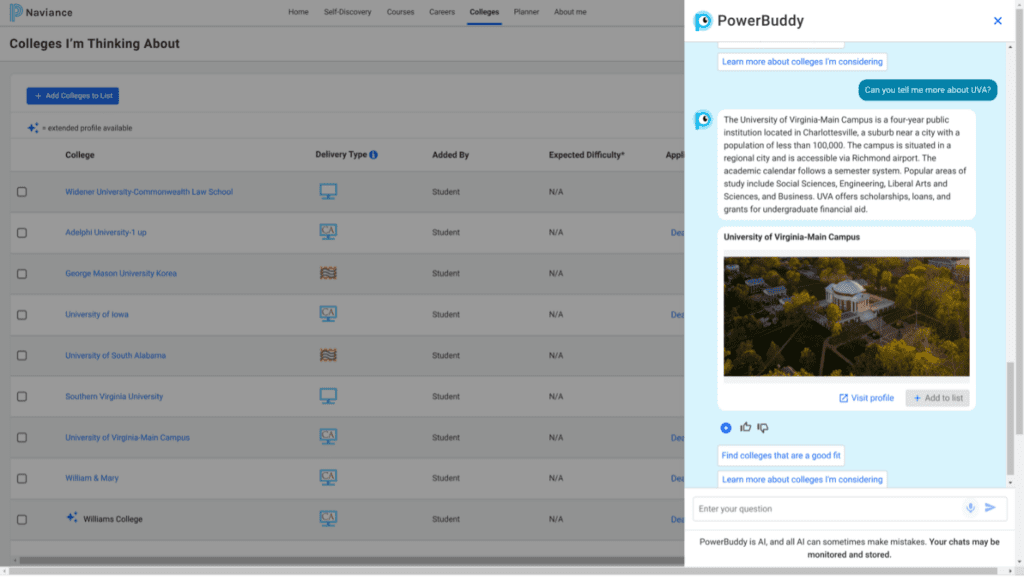Open the Courses menu

point(400,12)
